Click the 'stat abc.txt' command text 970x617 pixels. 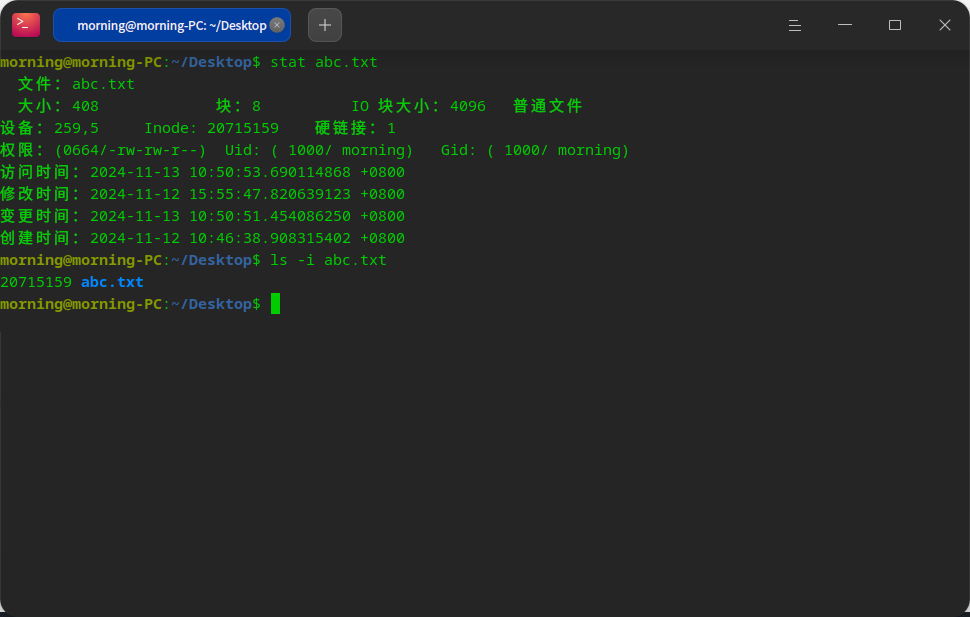pyautogui.click(x=324, y=62)
